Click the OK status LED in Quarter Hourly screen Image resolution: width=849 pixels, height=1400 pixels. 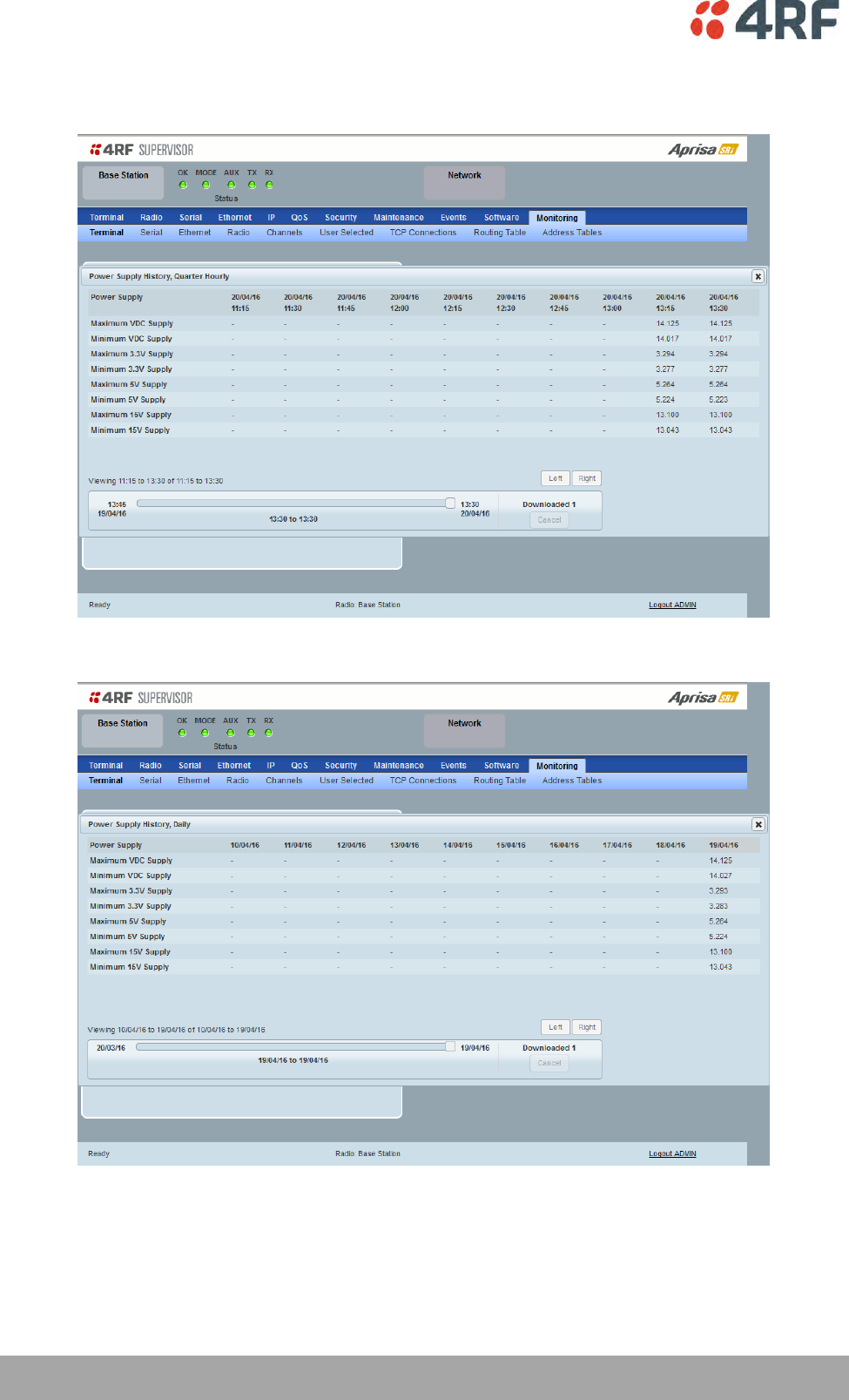pos(183,185)
